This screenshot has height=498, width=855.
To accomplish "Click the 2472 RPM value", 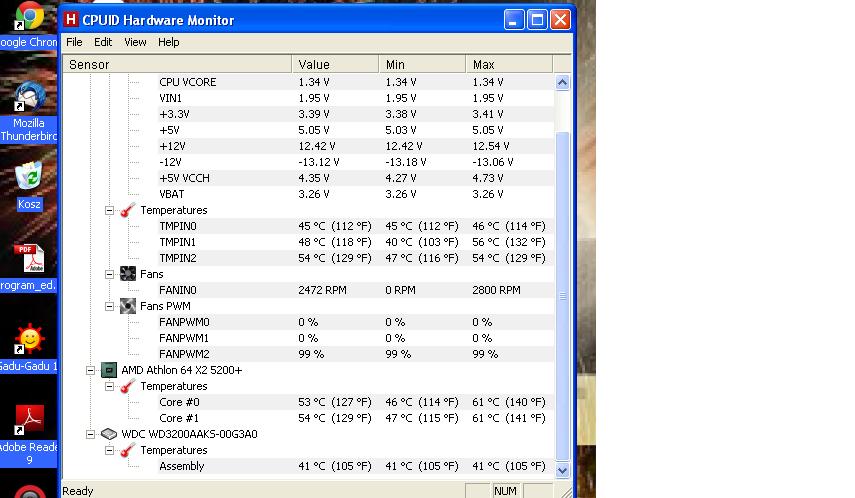I will point(322,290).
